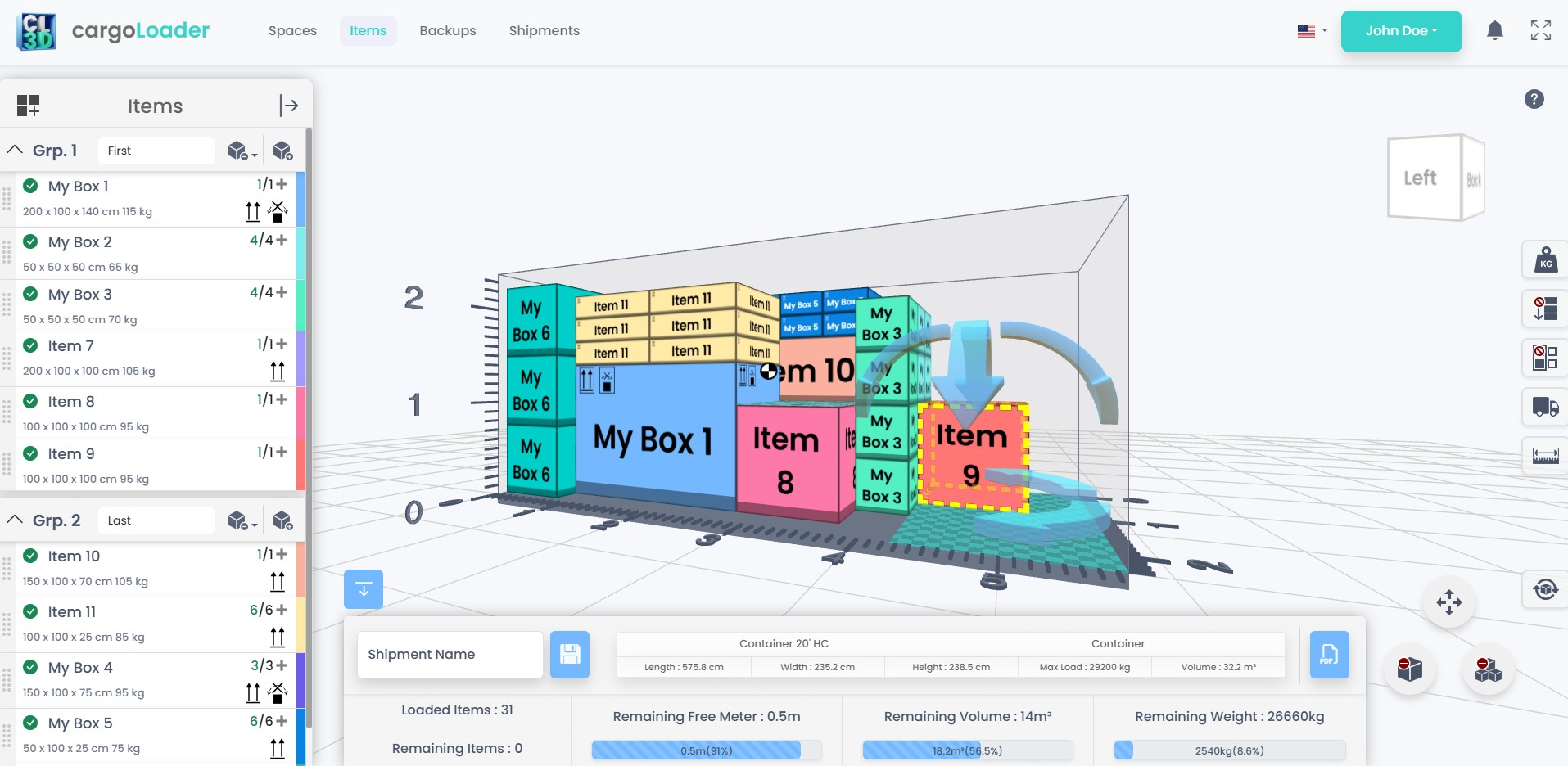1568x766 pixels.
Task: Uncheck the Item 10 green checkmark
Action: pos(31,556)
